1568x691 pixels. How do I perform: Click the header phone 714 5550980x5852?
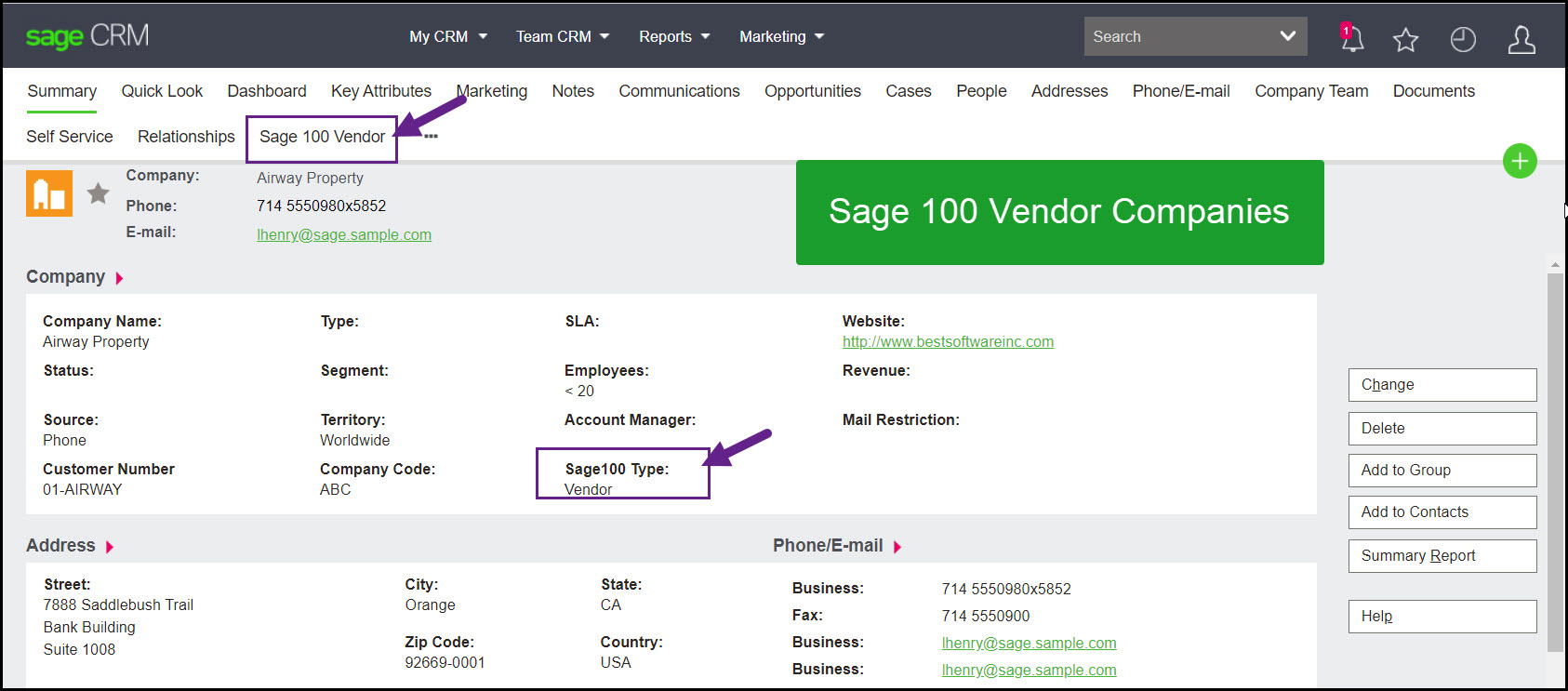tap(321, 206)
